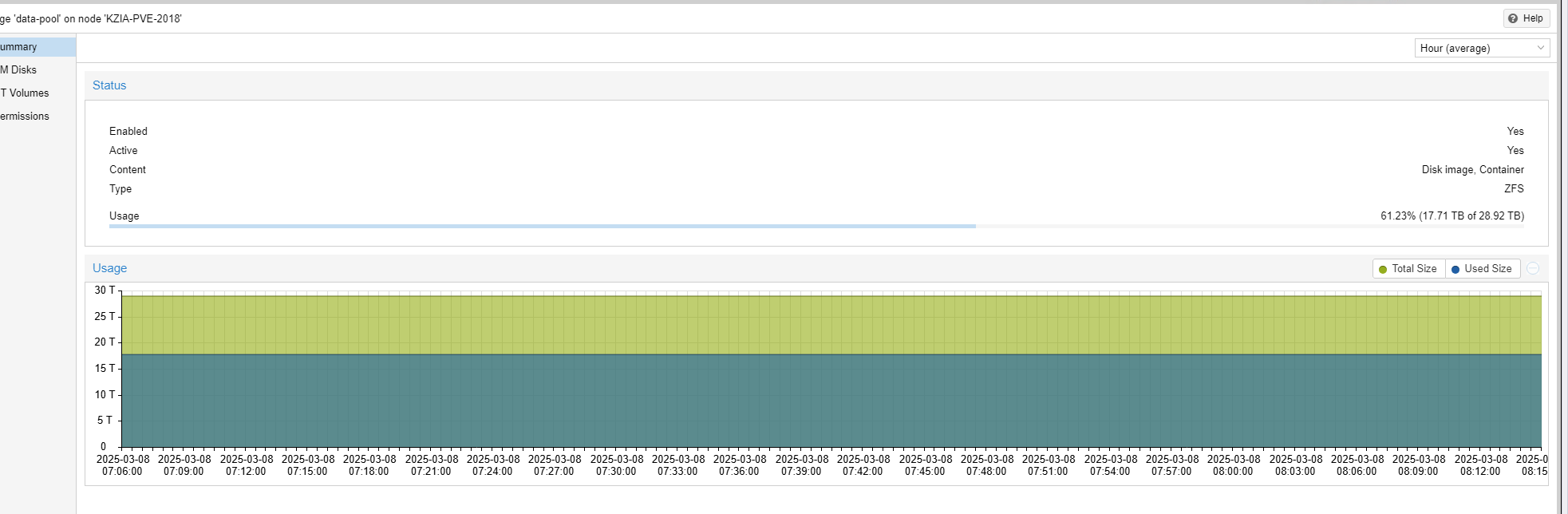Click the chart undo zoom icon
The width and height of the screenshot is (1568, 514).
[x=1533, y=269]
